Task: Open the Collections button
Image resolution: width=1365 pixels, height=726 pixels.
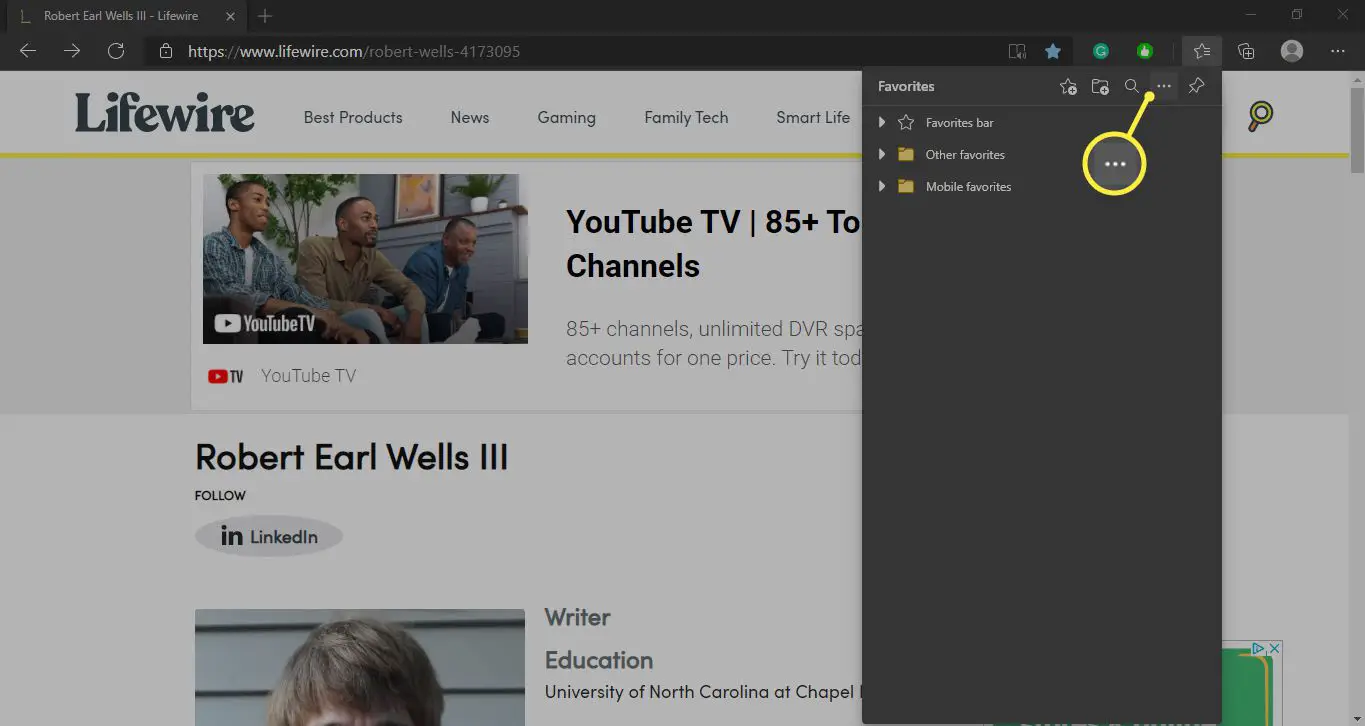Action: click(1246, 51)
